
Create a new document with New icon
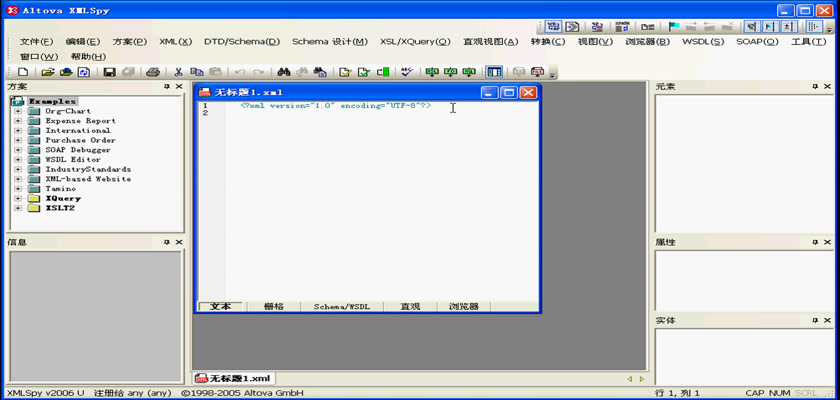(x=23, y=72)
